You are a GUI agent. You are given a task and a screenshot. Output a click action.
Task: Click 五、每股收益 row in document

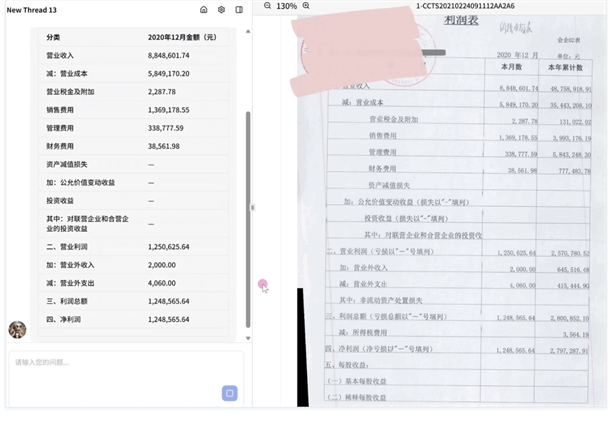(x=347, y=365)
